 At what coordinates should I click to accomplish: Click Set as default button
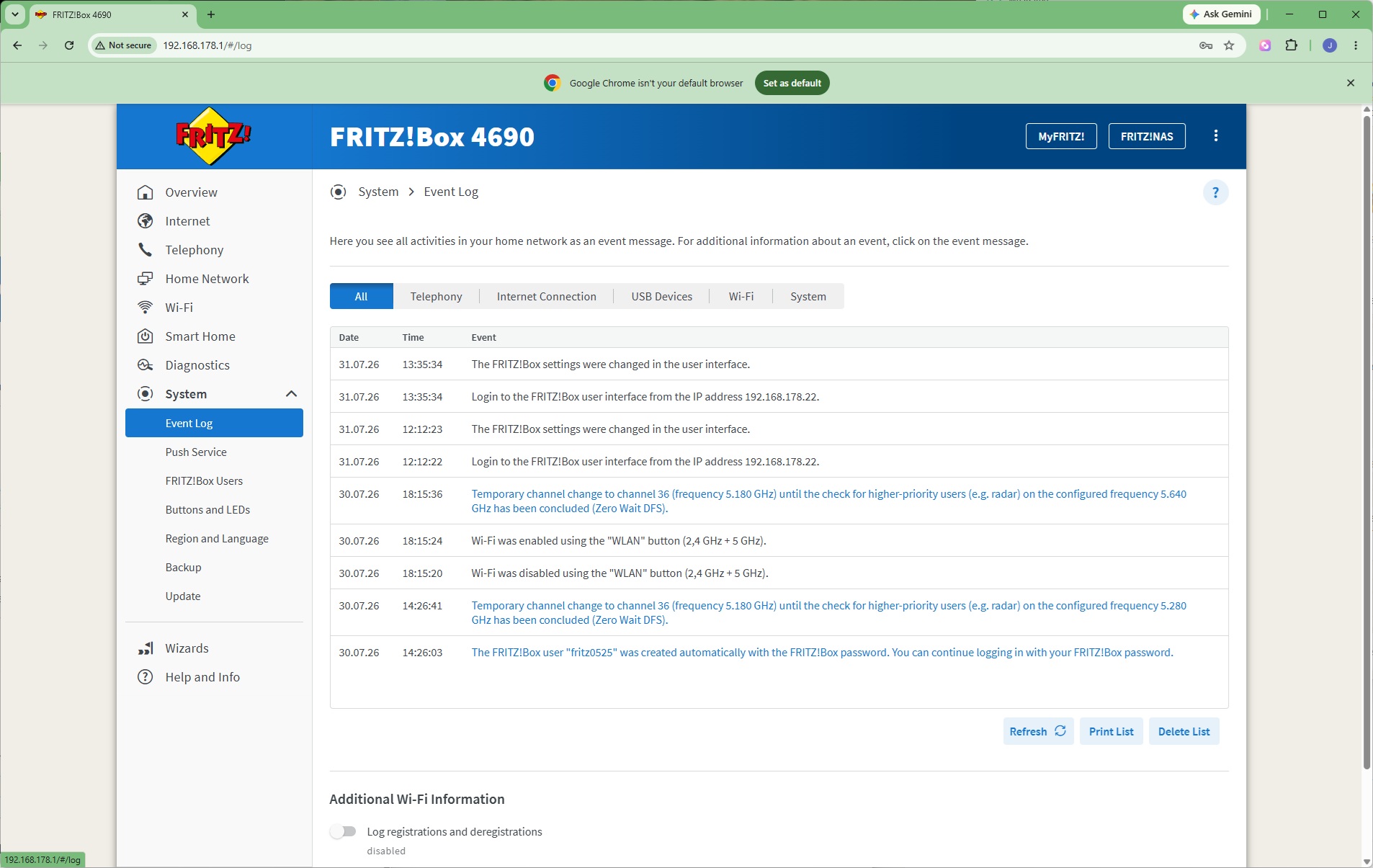click(x=792, y=83)
